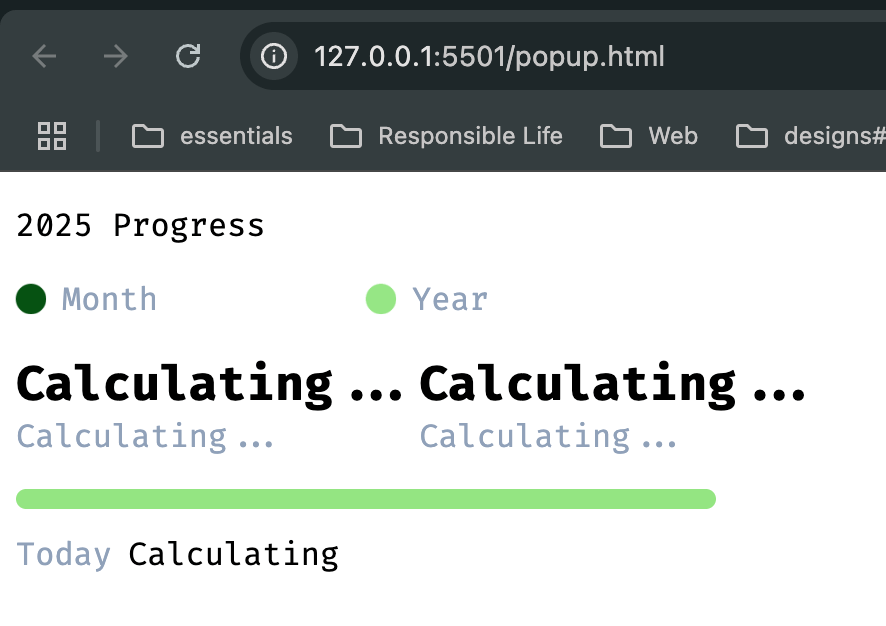Viewport: 886px width, 626px height.
Task: Select the Month legend label
Action: (x=109, y=299)
